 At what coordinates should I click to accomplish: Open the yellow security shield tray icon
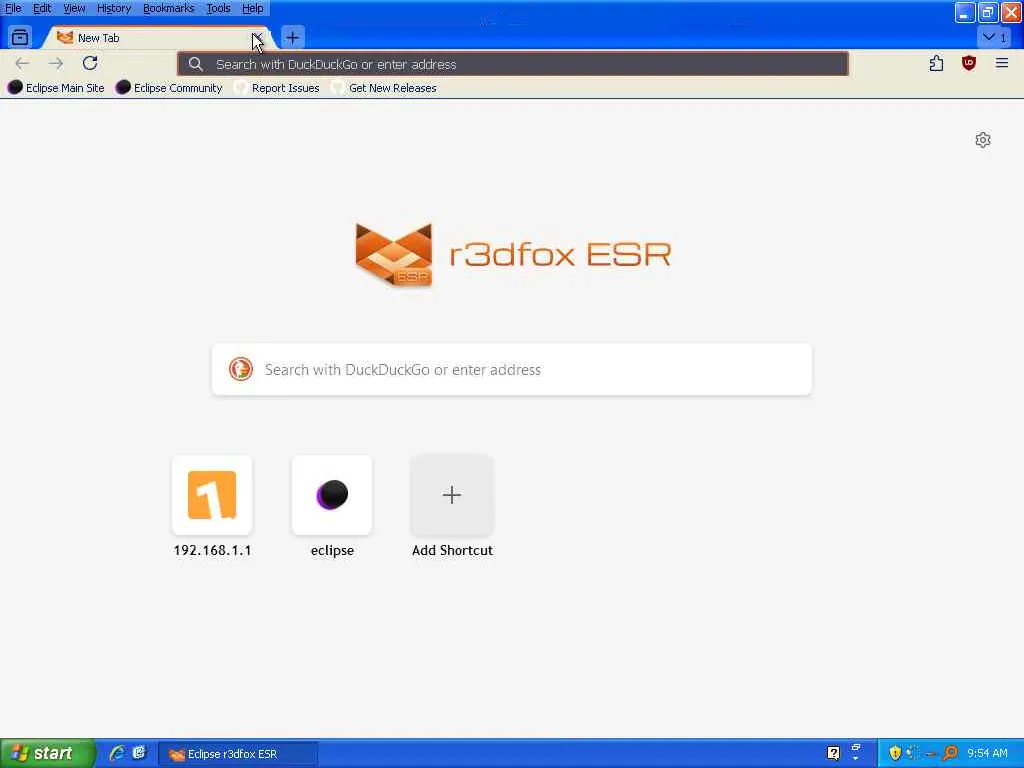coord(895,754)
